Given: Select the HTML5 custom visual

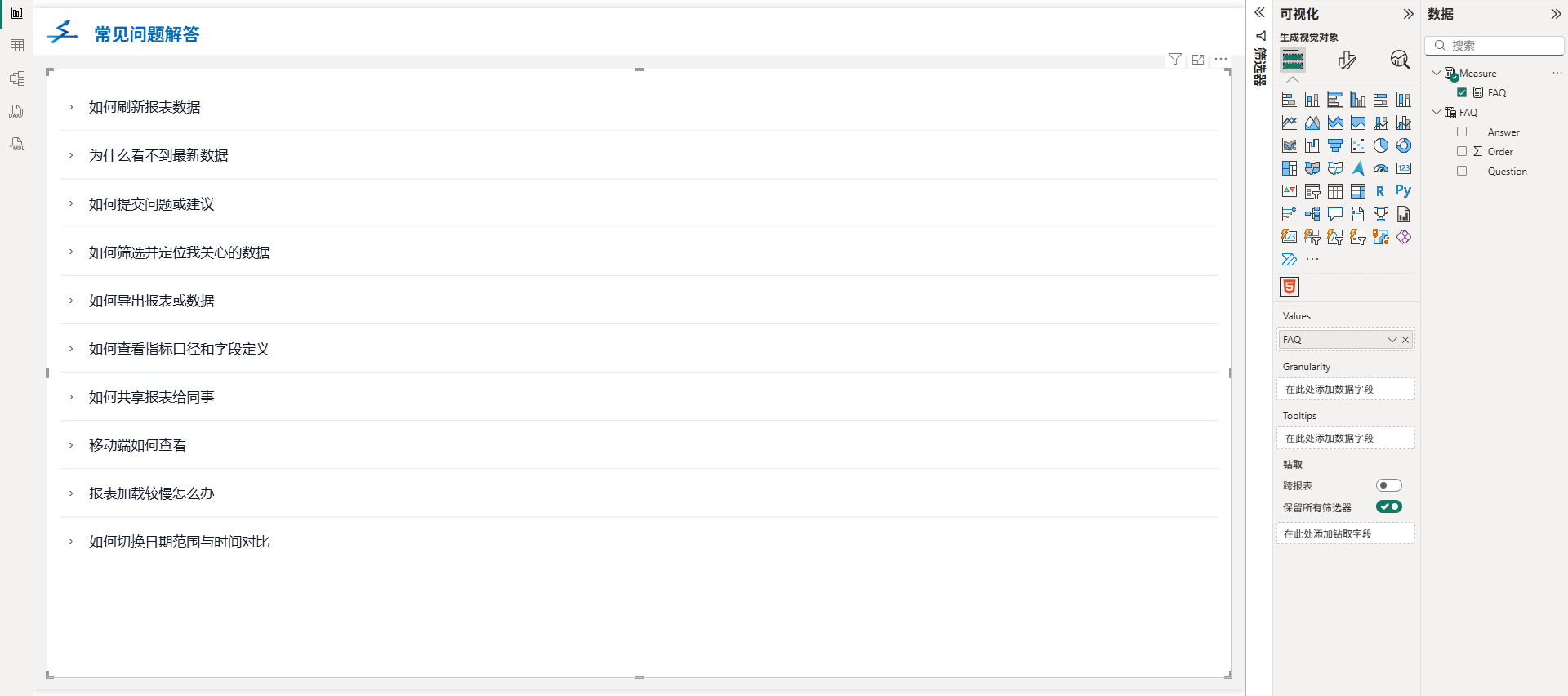Looking at the screenshot, I should (x=1290, y=287).
